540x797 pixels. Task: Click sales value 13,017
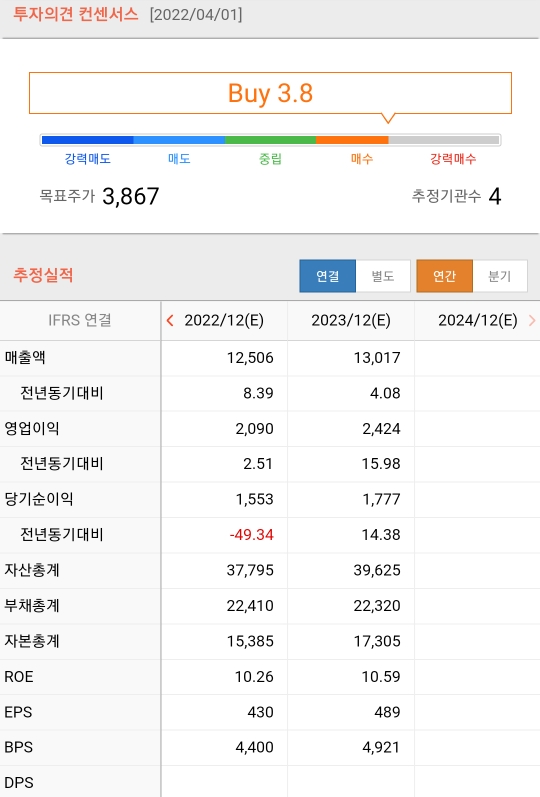click(x=377, y=358)
